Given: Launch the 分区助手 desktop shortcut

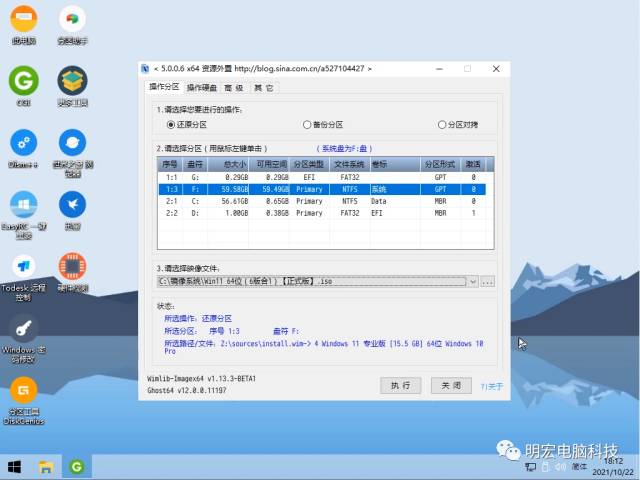Looking at the screenshot, I should [x=72, y=24].
